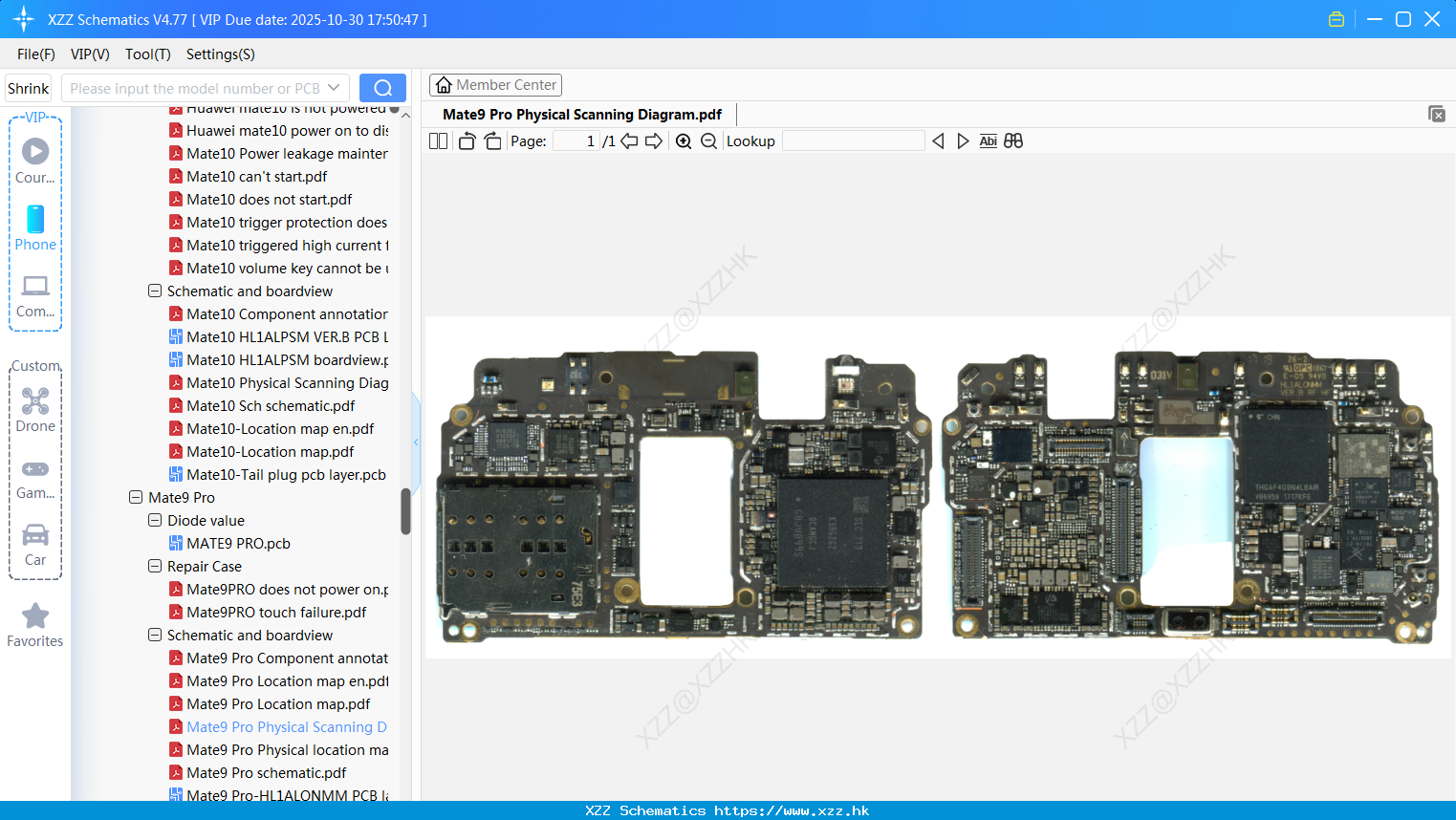Open the model number dropdown arrow
The image size is (1456, 820).
(x=334, y=88)
